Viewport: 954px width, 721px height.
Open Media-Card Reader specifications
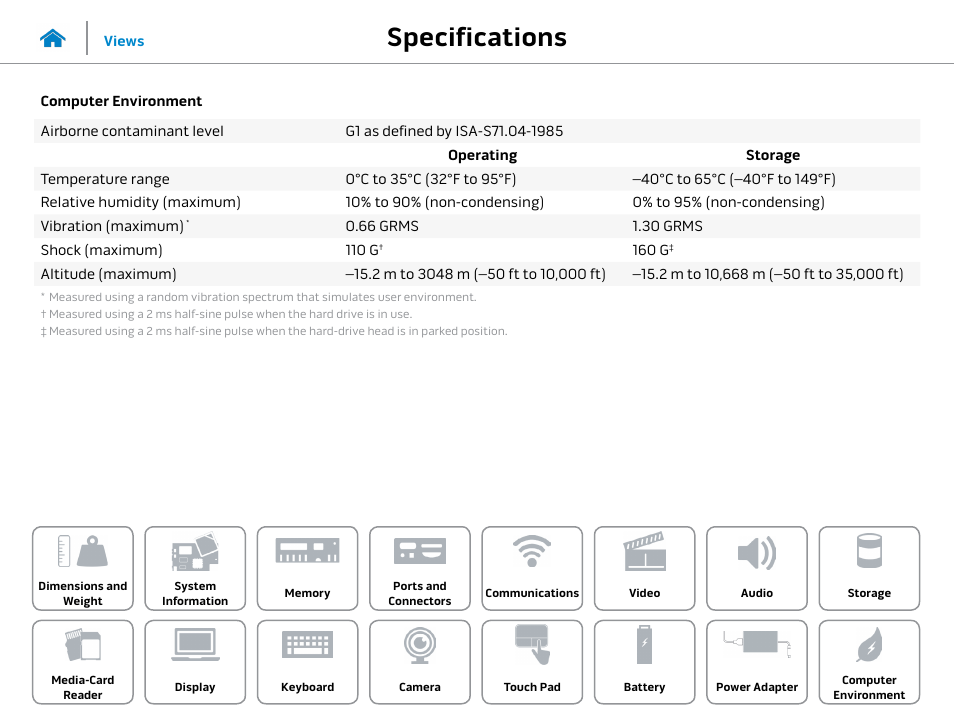pos(83,662)
